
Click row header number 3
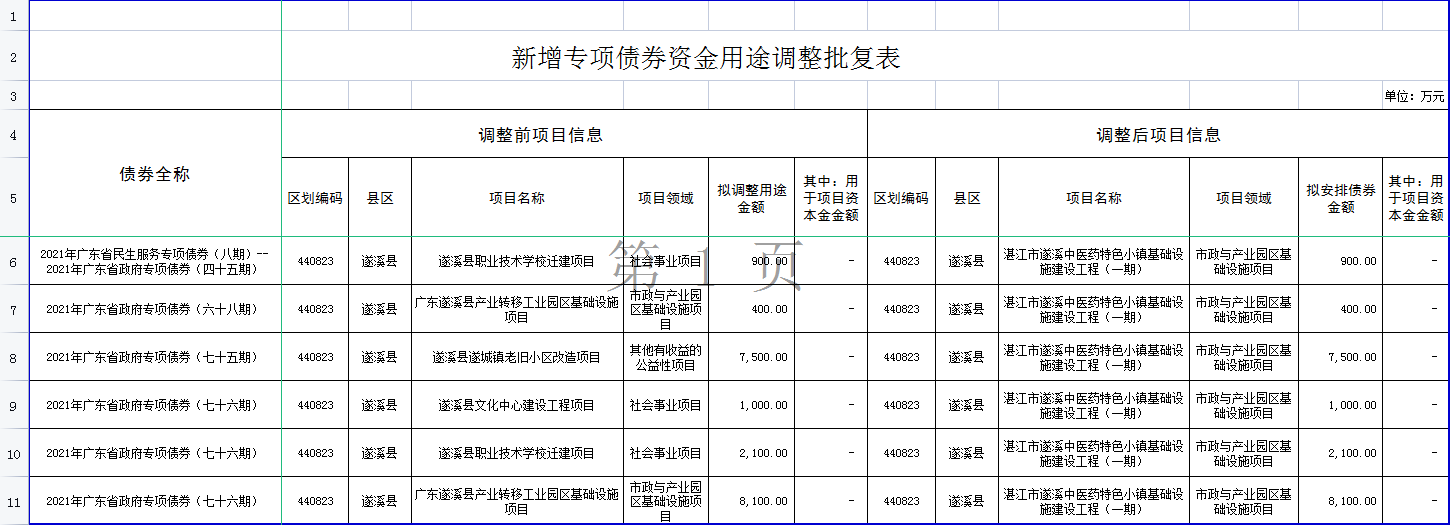pyautogui.click(x=14, y=97)
